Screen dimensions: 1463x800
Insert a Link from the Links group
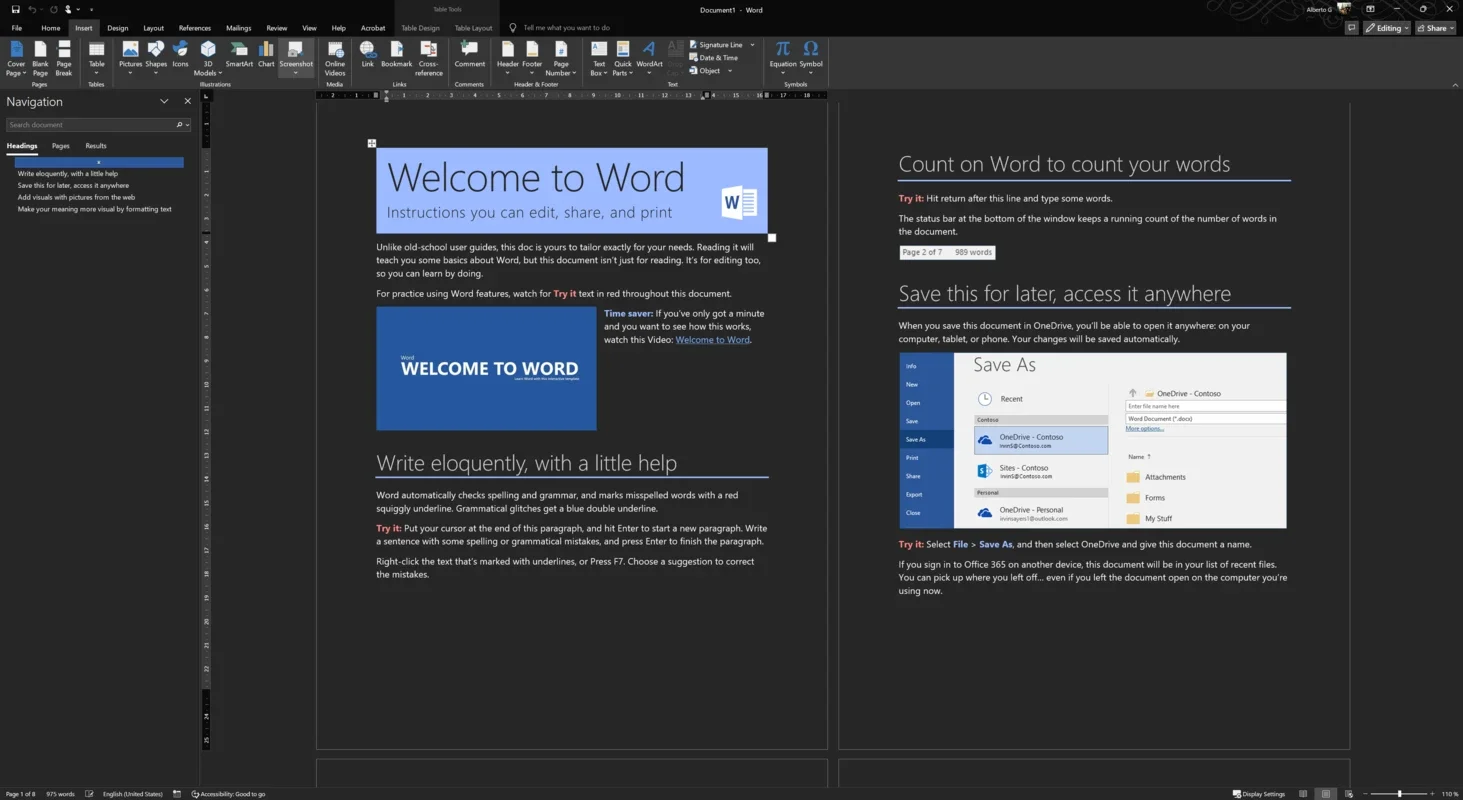367,55
